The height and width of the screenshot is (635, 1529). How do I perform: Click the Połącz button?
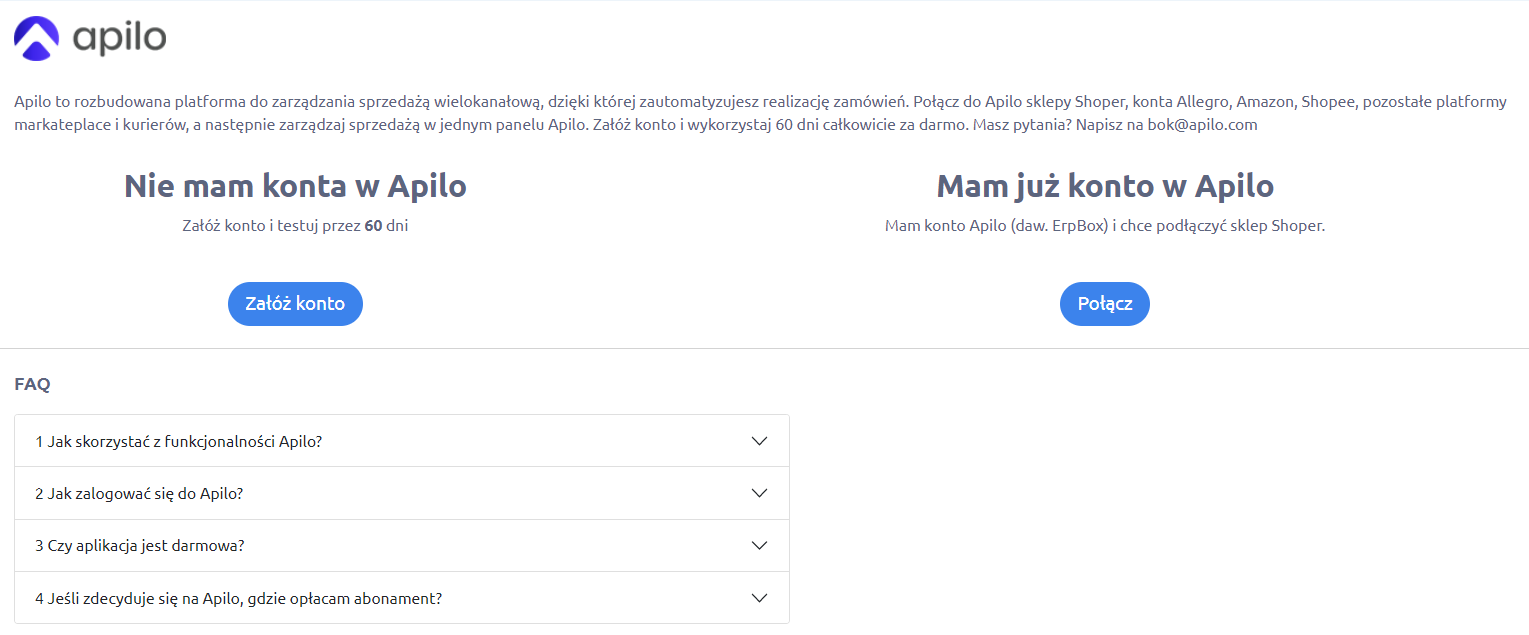point(1105,304)
